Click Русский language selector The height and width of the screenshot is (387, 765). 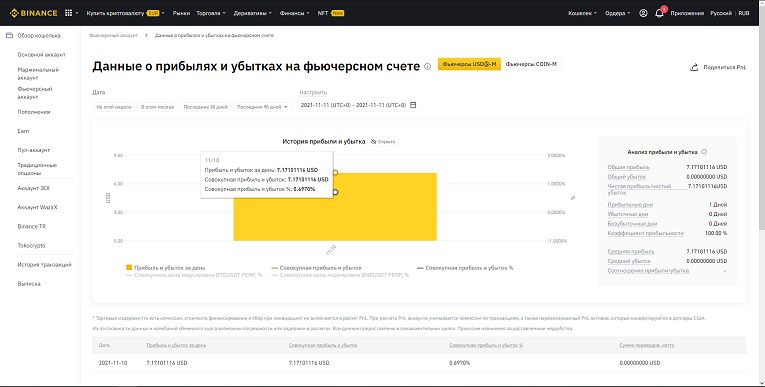pyautogui.click(x=721, y=13)
